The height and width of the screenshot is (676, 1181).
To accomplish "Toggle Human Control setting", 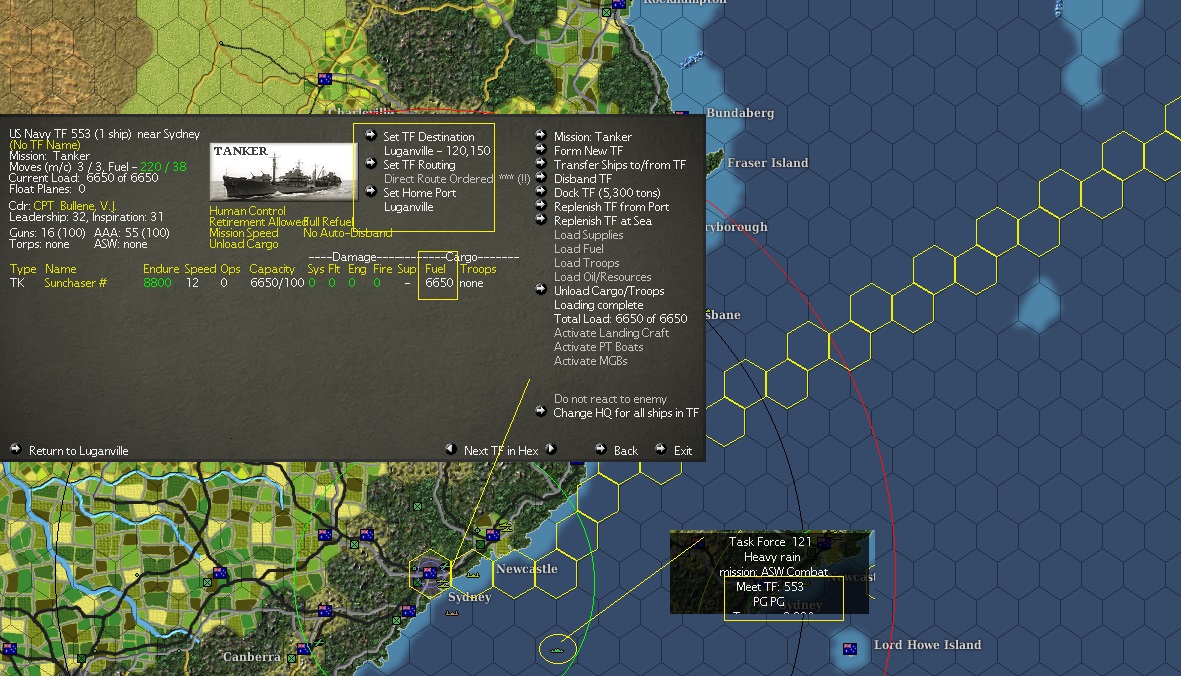I will click(247, 211).
